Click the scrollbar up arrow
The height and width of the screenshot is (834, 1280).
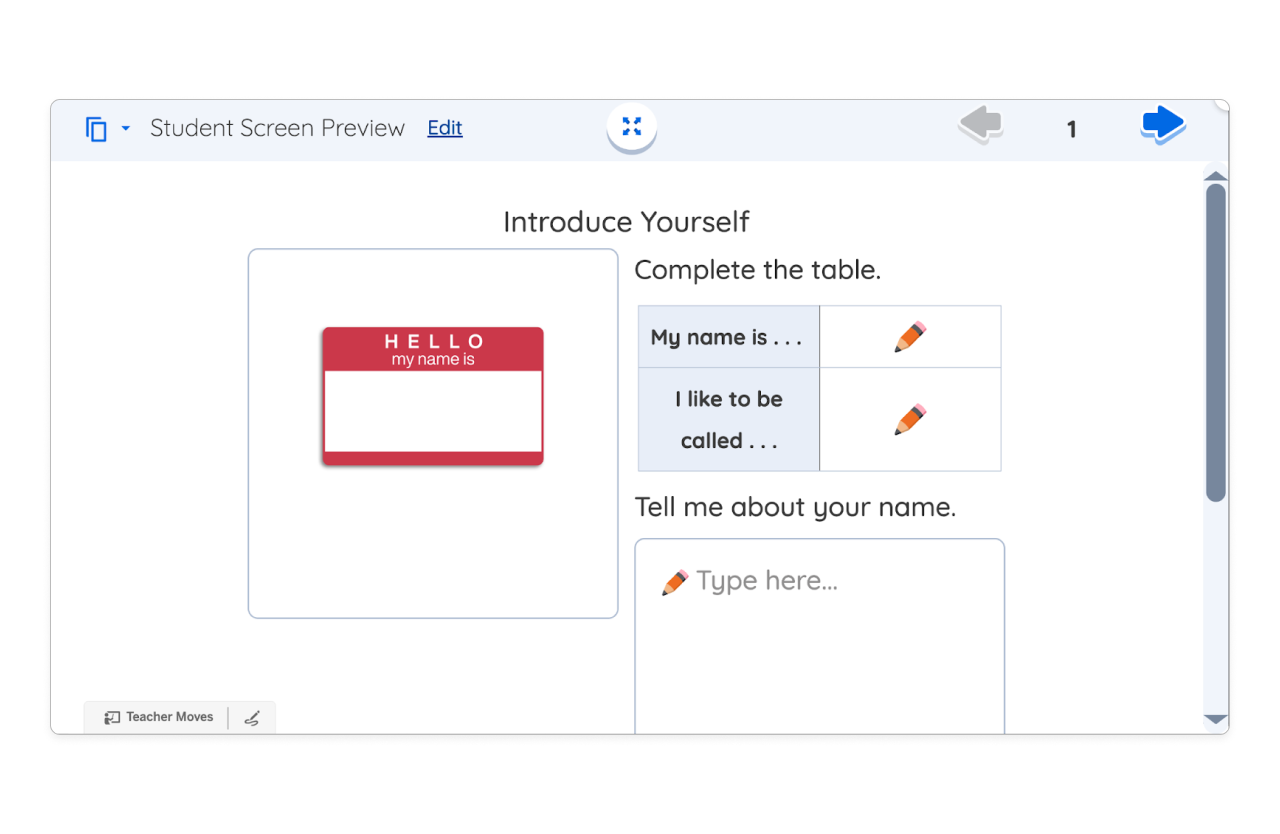pos(1215,176)
